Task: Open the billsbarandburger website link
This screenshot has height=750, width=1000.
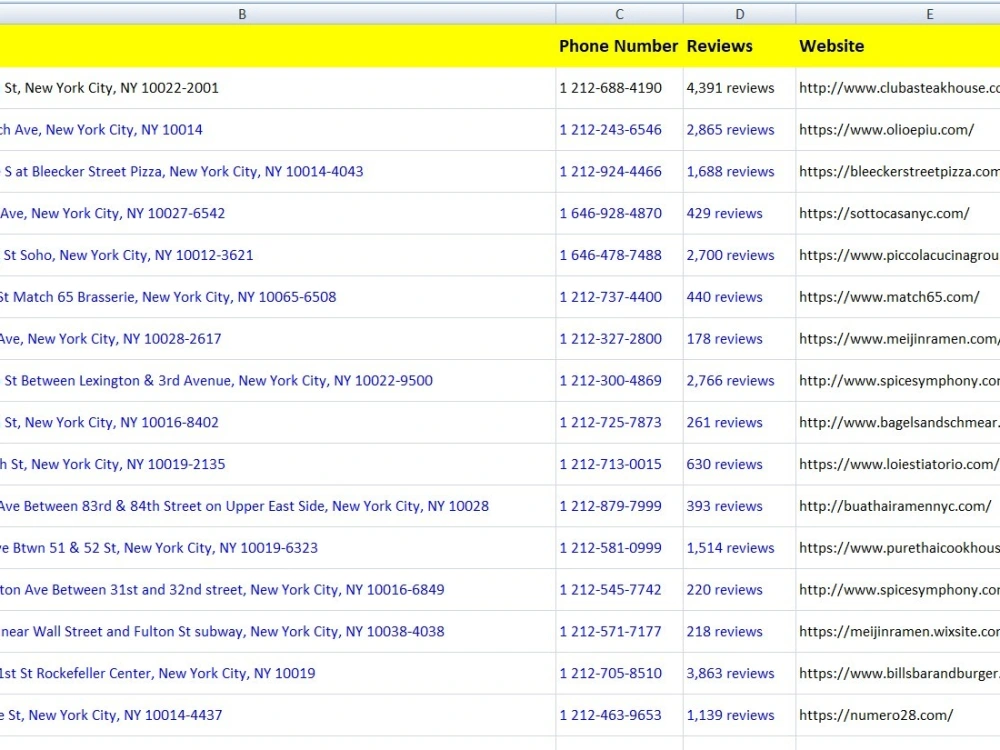Action: point(899,673)
